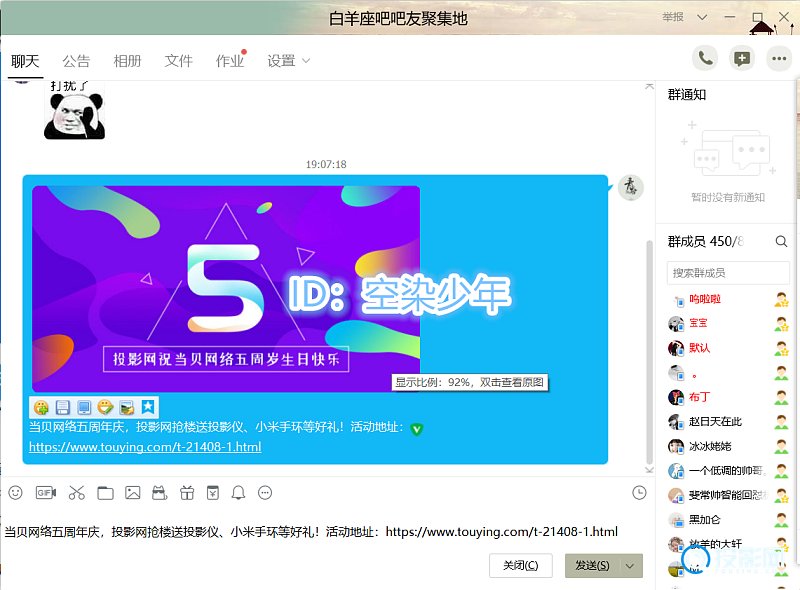Start a group voice call
Viewport: 800px width, 590px height.
click(705, 58)
